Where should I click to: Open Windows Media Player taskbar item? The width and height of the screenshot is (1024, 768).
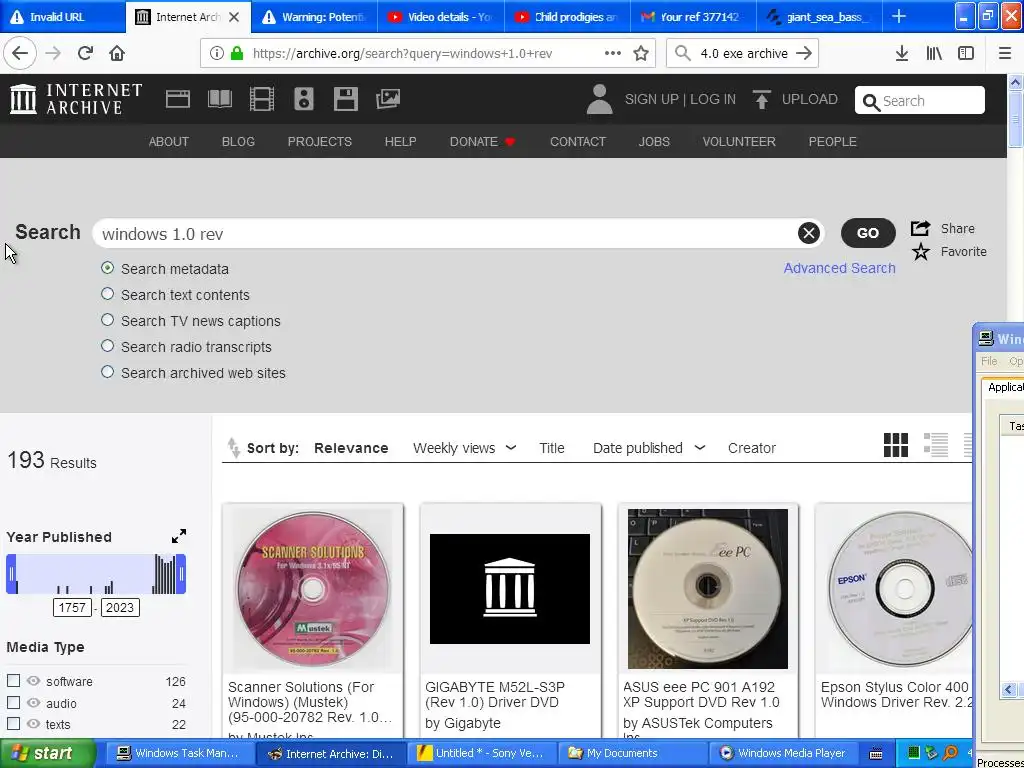click(783, 753)
